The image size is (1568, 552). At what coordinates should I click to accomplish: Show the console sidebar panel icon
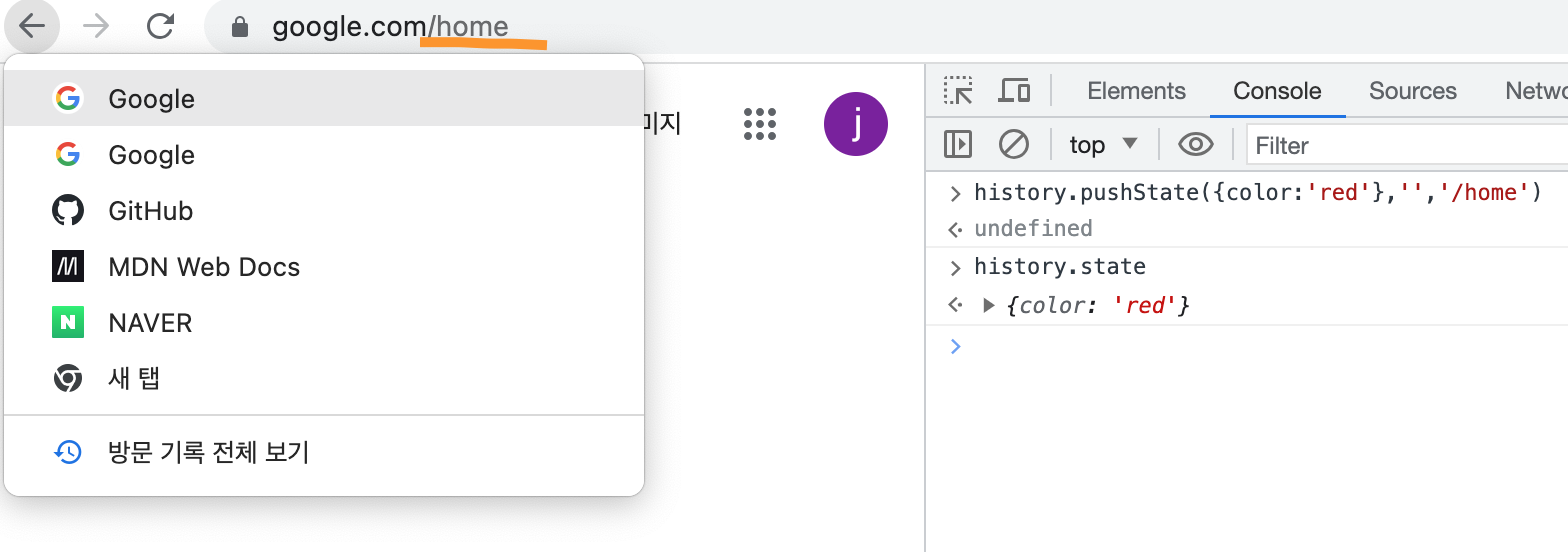[x=958, y=145]
